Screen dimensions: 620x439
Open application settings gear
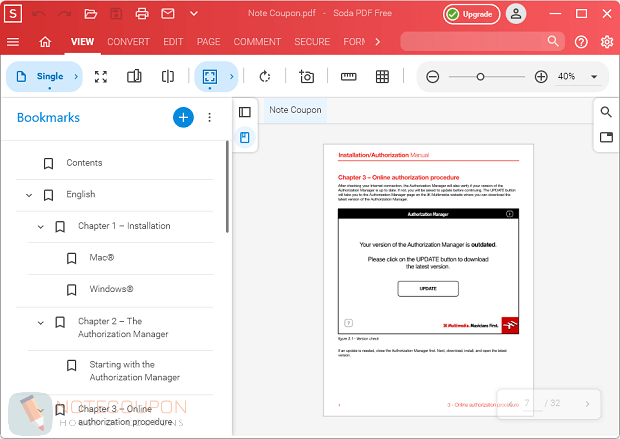[x=607, y=42]
